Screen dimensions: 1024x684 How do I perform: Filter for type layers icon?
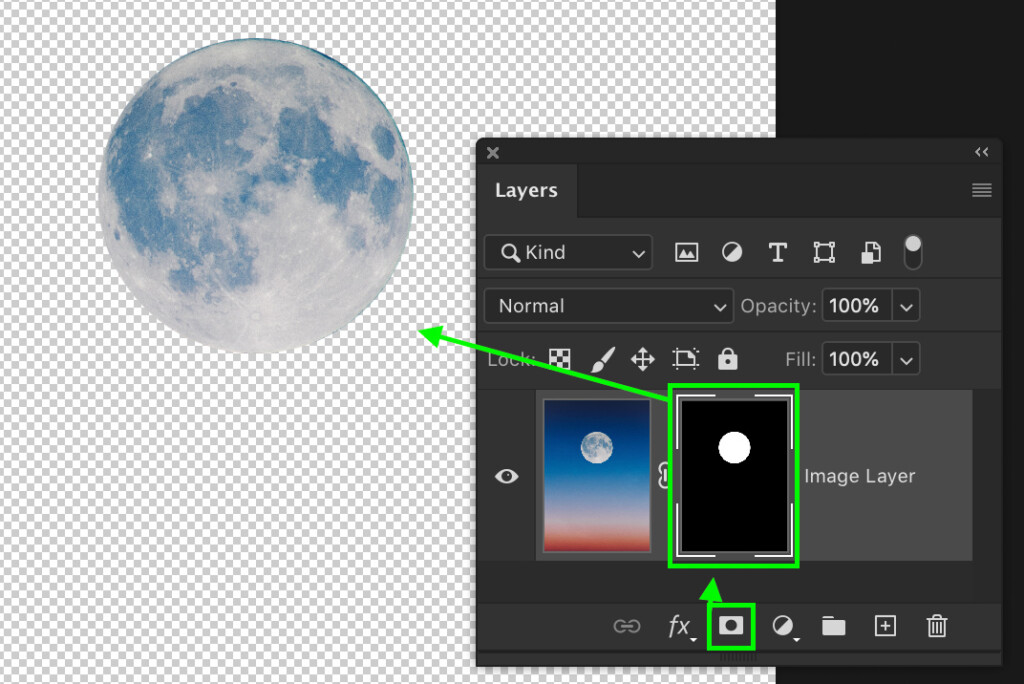pyautogui.click(x=777, y=252)
